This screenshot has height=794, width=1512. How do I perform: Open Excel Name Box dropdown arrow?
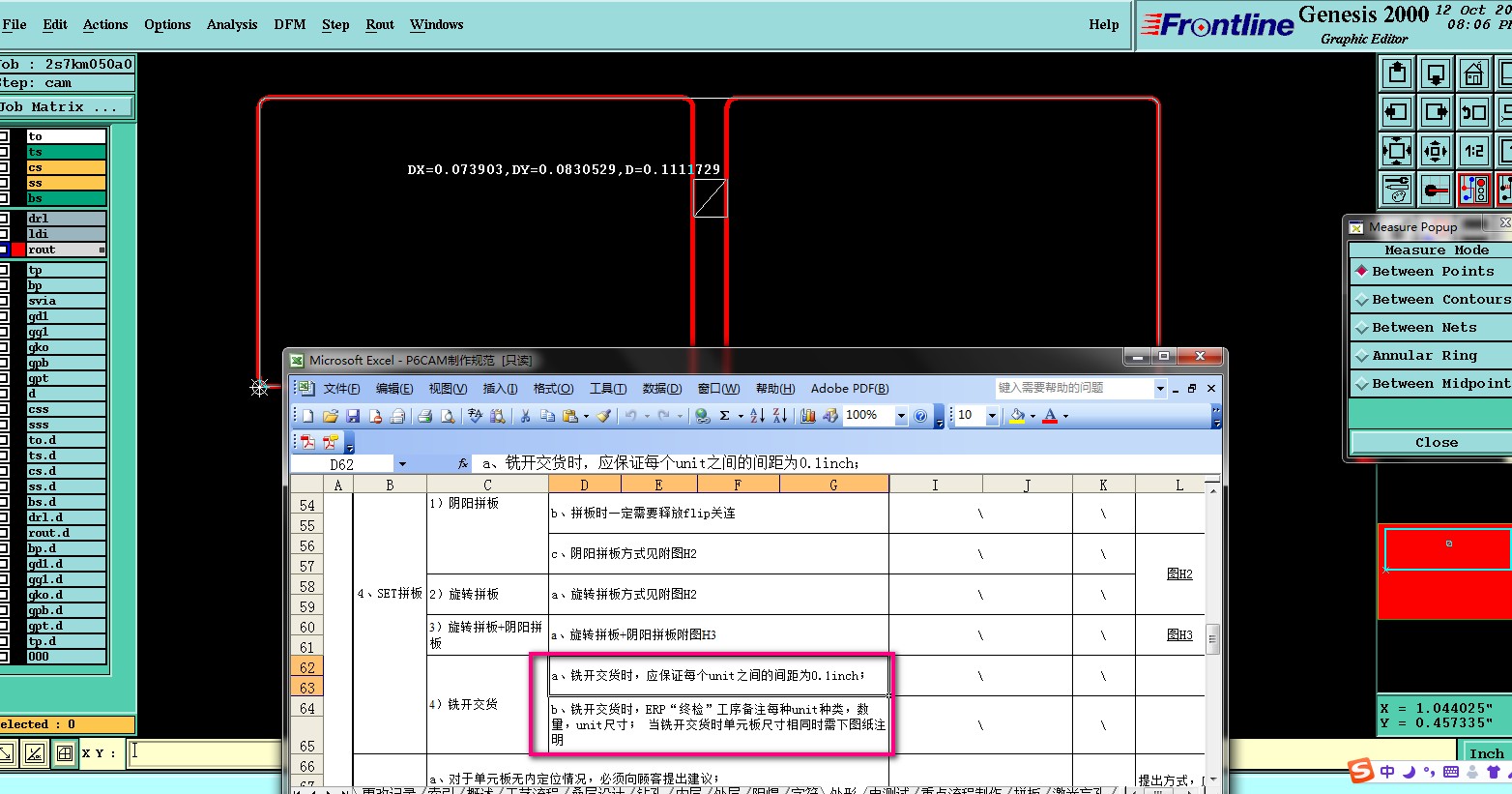click(402, 464)
